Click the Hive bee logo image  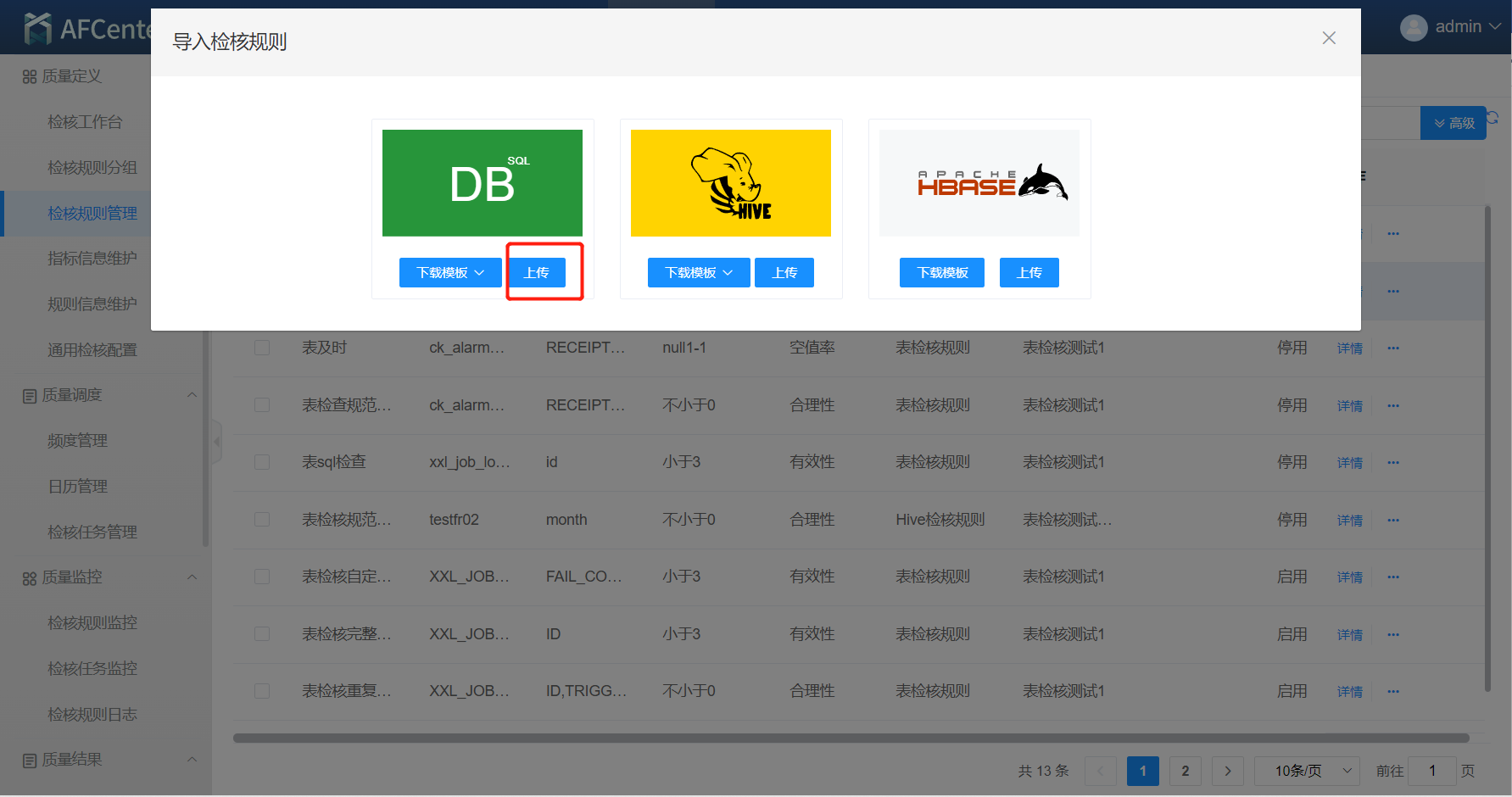[730, 183]
